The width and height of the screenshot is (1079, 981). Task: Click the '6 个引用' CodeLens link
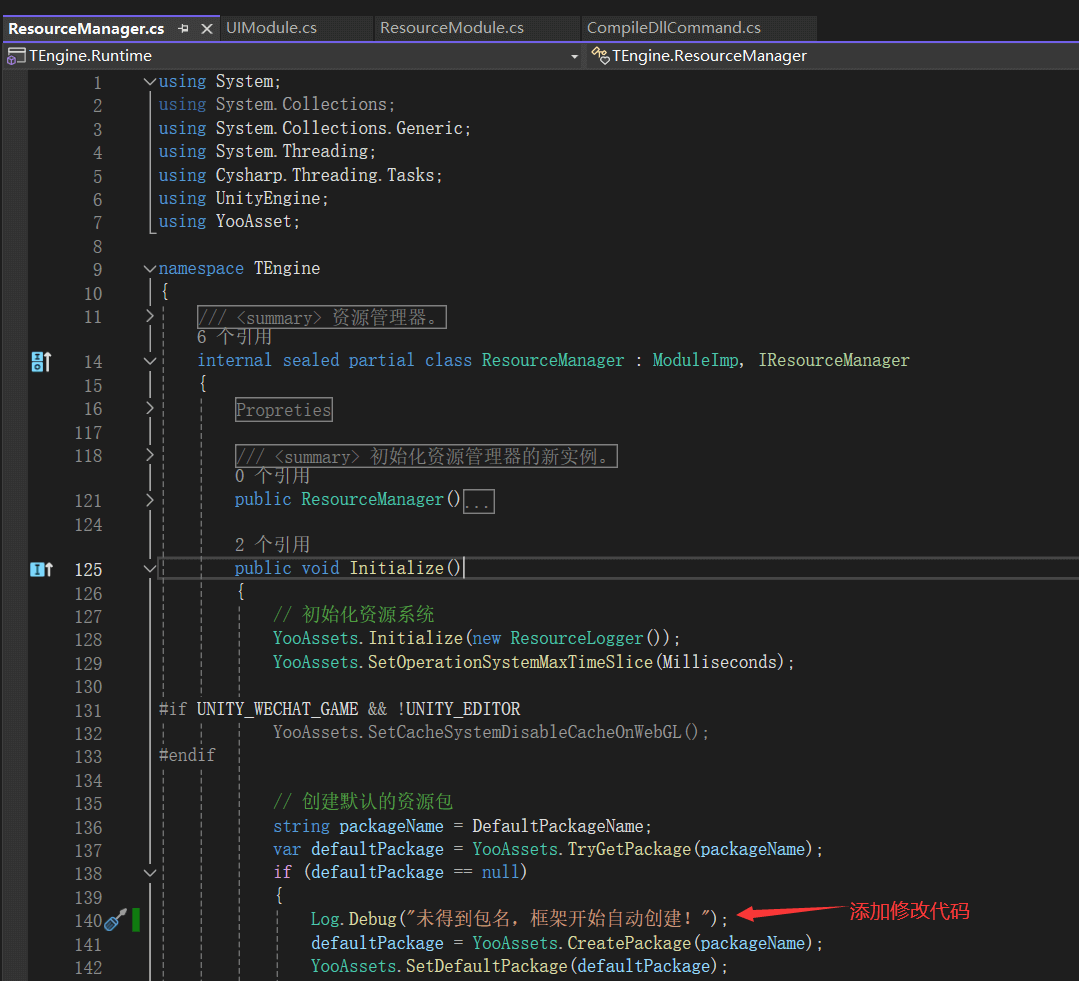(234, 337)
